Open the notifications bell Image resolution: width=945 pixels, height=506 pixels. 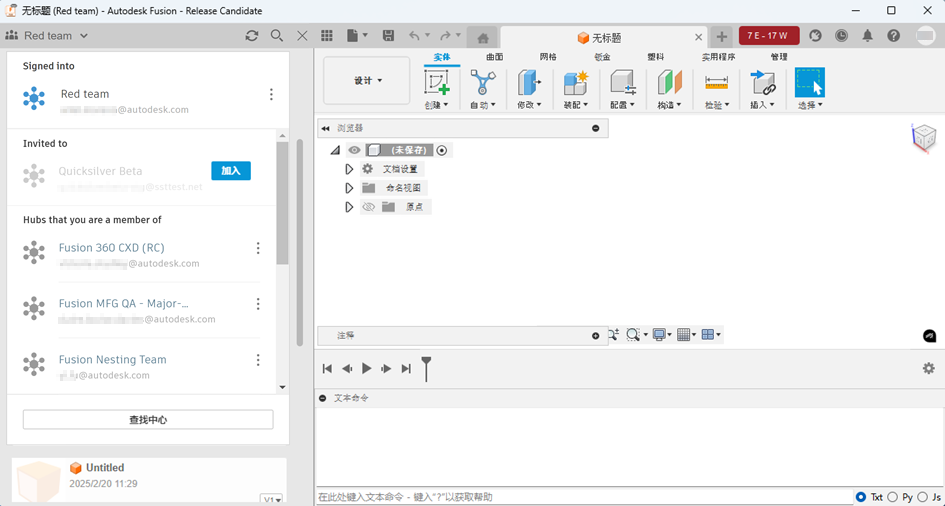click(x=867, y=36)
